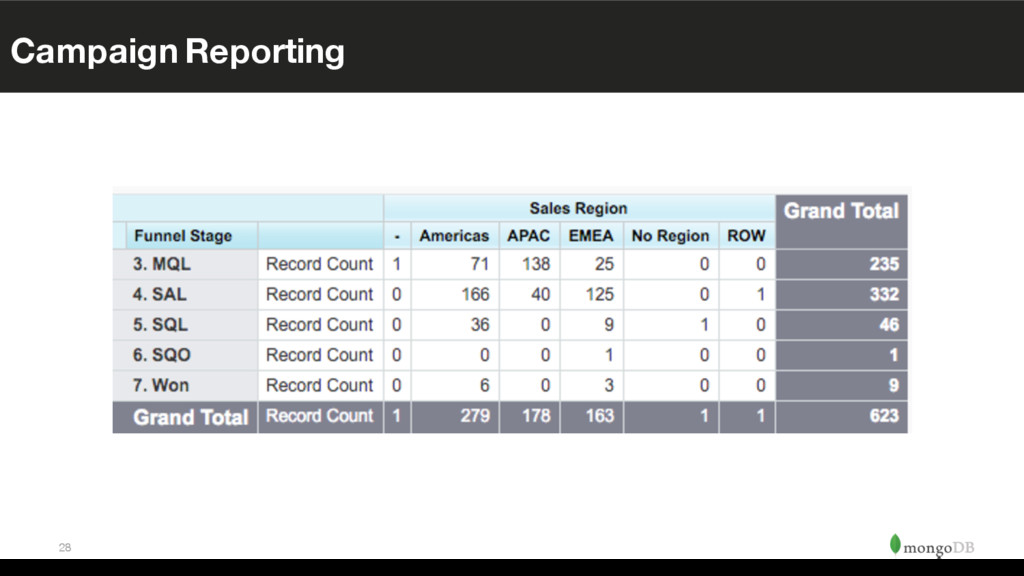Select SAL No Region value 0
Viewport: 1024px width, 576px height.
[705, 295]
